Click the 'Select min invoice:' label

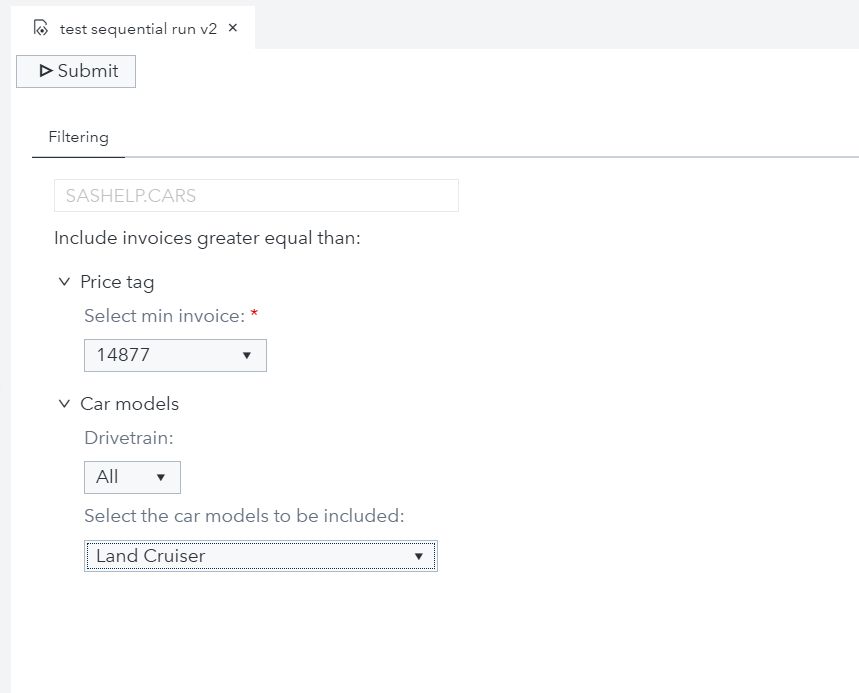(x=165, y=316)
